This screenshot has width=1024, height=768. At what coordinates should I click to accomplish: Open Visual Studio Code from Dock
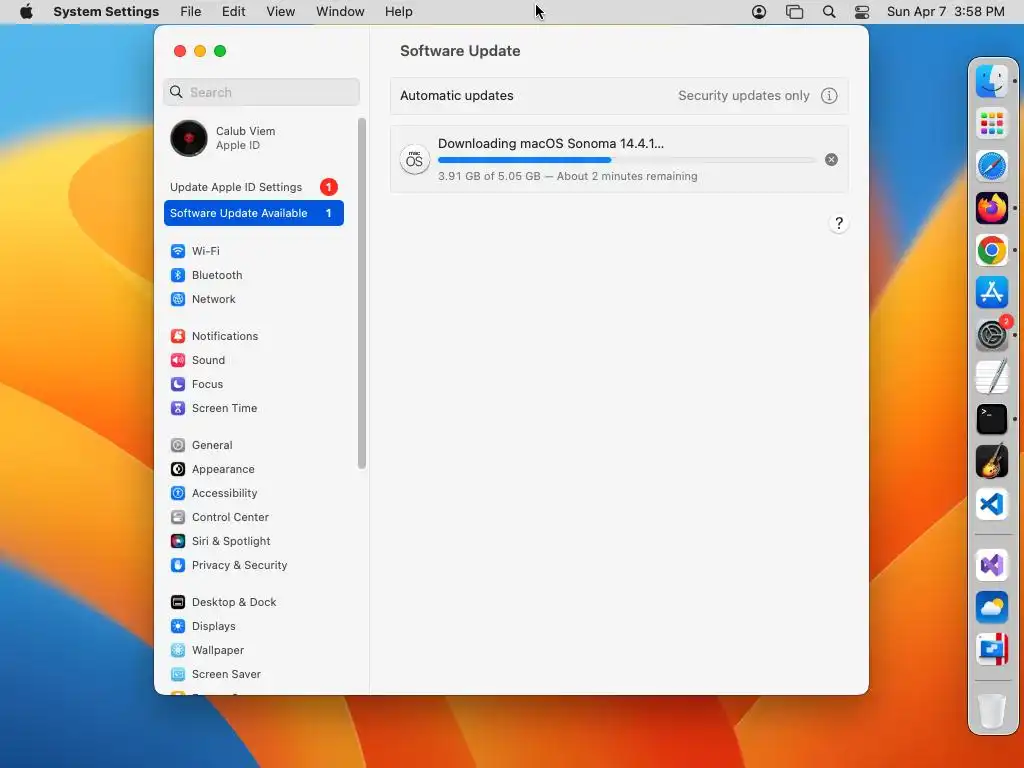pyautogui.click(x=991, y=504)
